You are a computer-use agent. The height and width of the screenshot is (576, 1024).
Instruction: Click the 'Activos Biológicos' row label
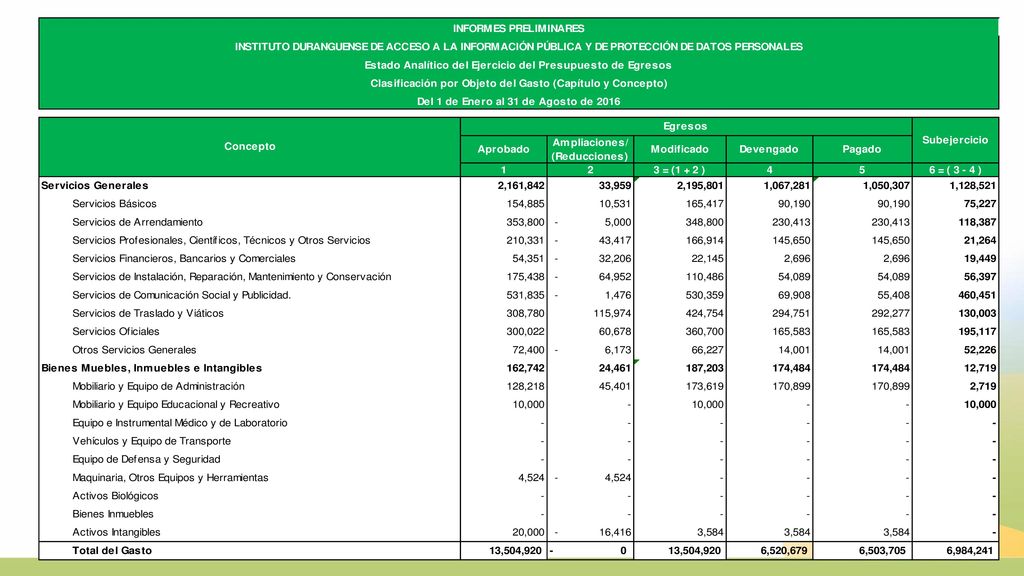pos(115,496)
